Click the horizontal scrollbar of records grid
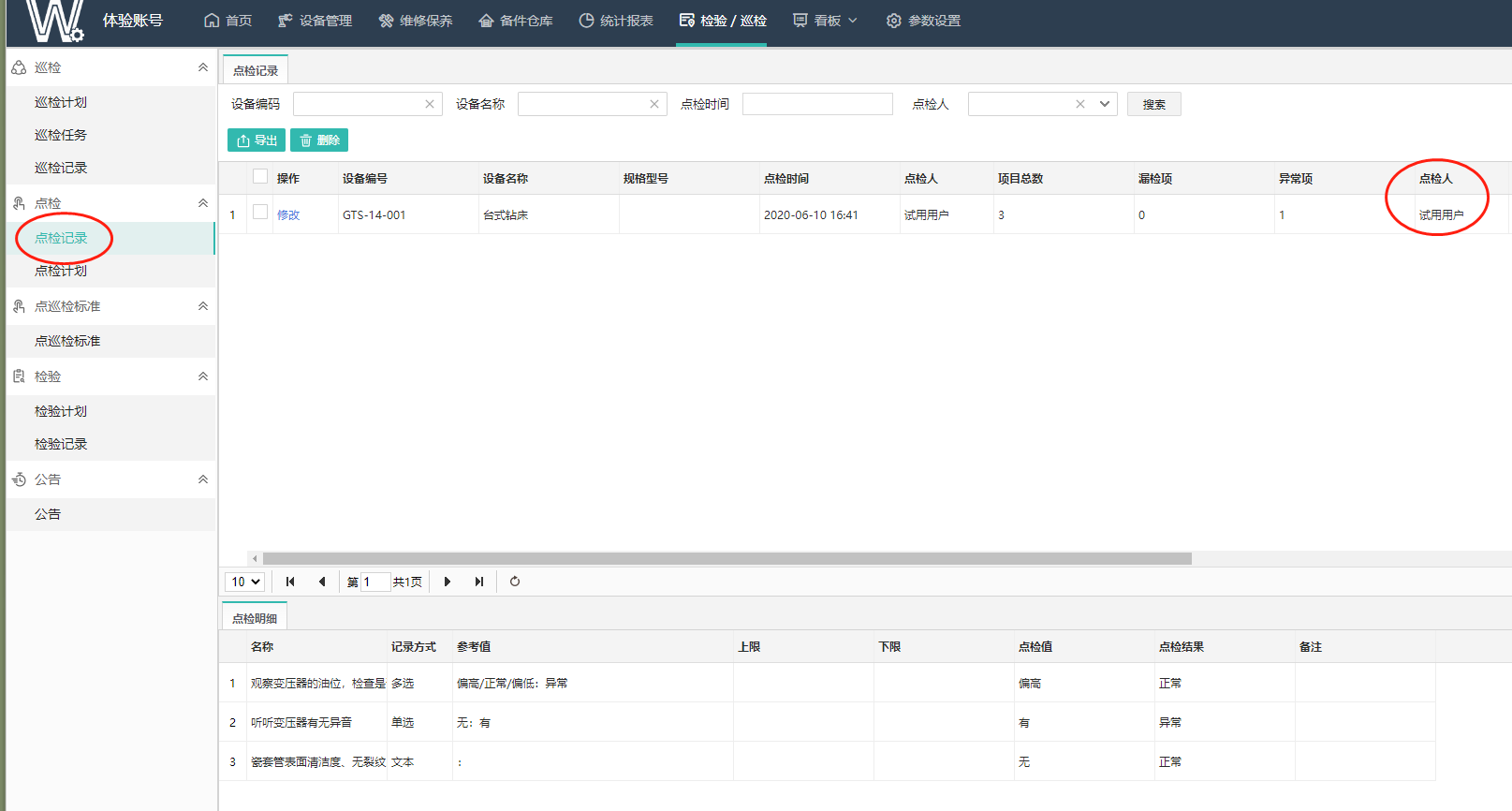This screenshot has width=1512, height=811. pyautogui.click(x=727, y=558)
